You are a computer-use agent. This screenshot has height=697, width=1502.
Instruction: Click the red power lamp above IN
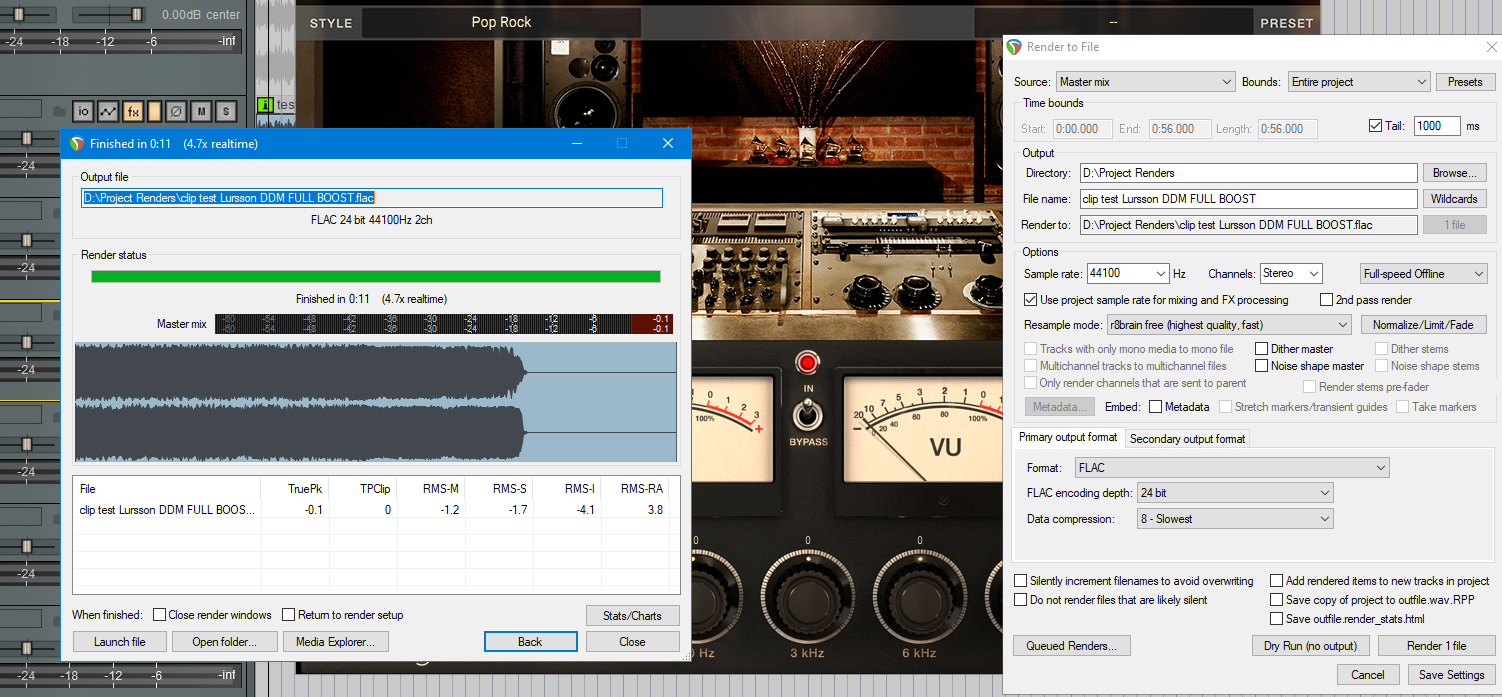[806, 362]
